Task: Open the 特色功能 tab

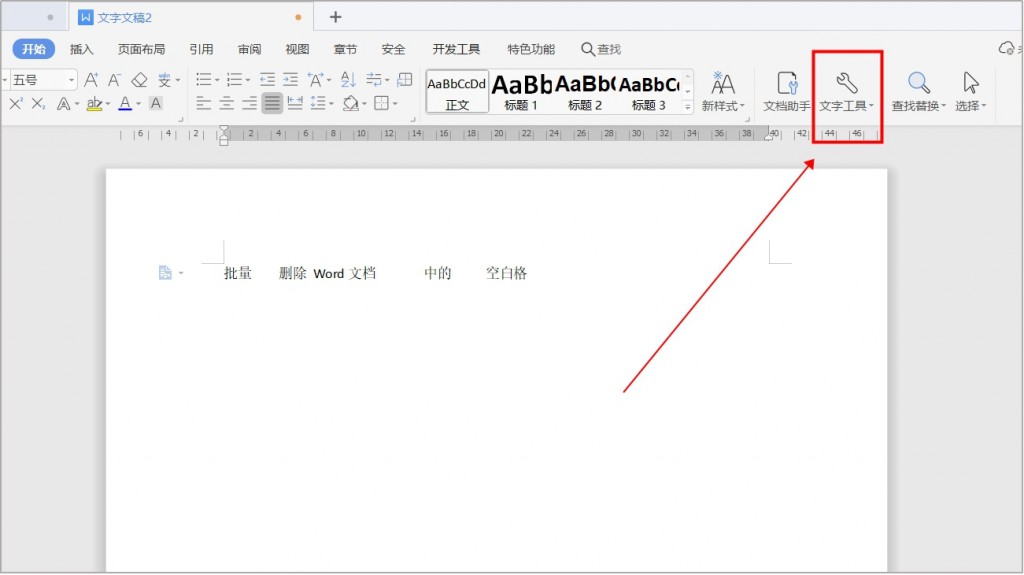Action: point(531,49)
